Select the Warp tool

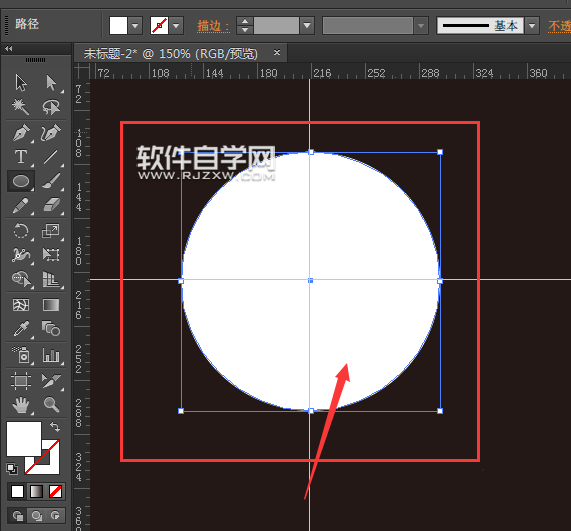[x=21, y=255]
